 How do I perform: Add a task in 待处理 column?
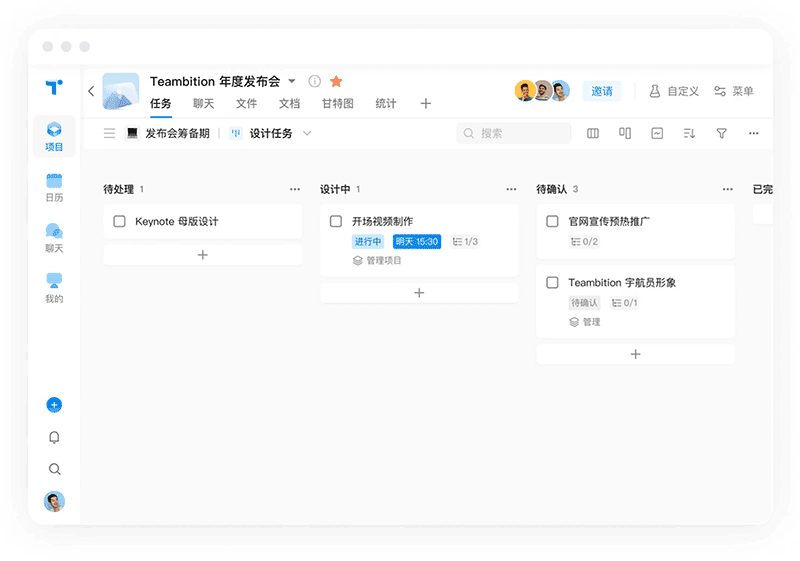pyautogui.click(x=203, y=254)
